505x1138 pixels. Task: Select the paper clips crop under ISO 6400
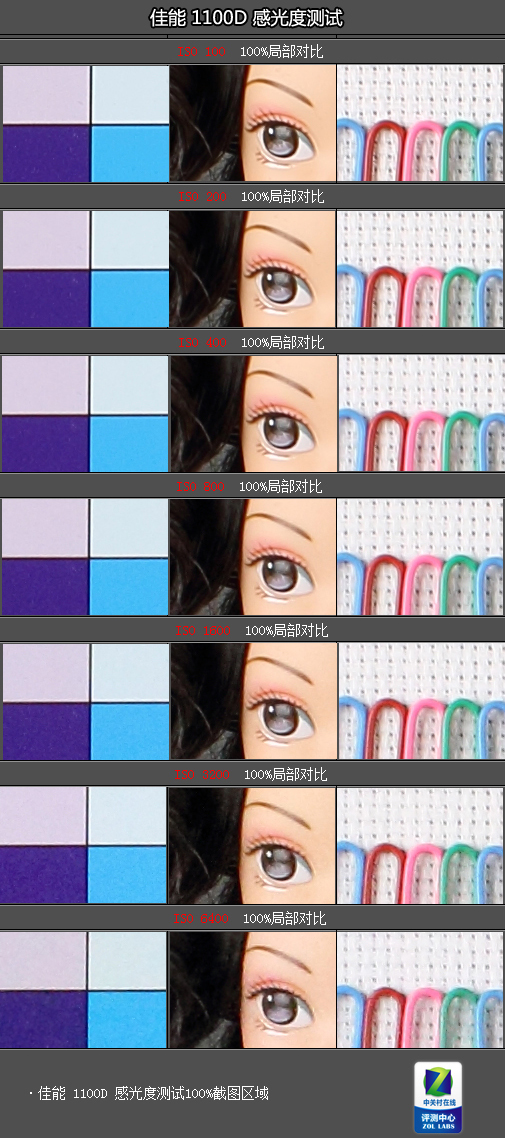point(421,990)
